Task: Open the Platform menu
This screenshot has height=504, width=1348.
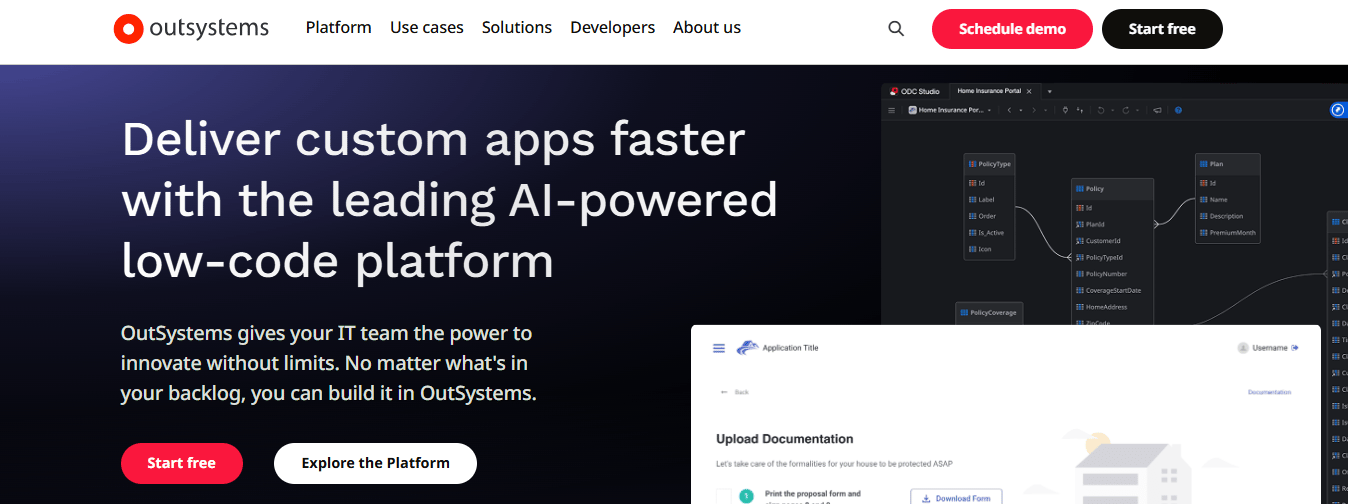Action: click(339, 28)
